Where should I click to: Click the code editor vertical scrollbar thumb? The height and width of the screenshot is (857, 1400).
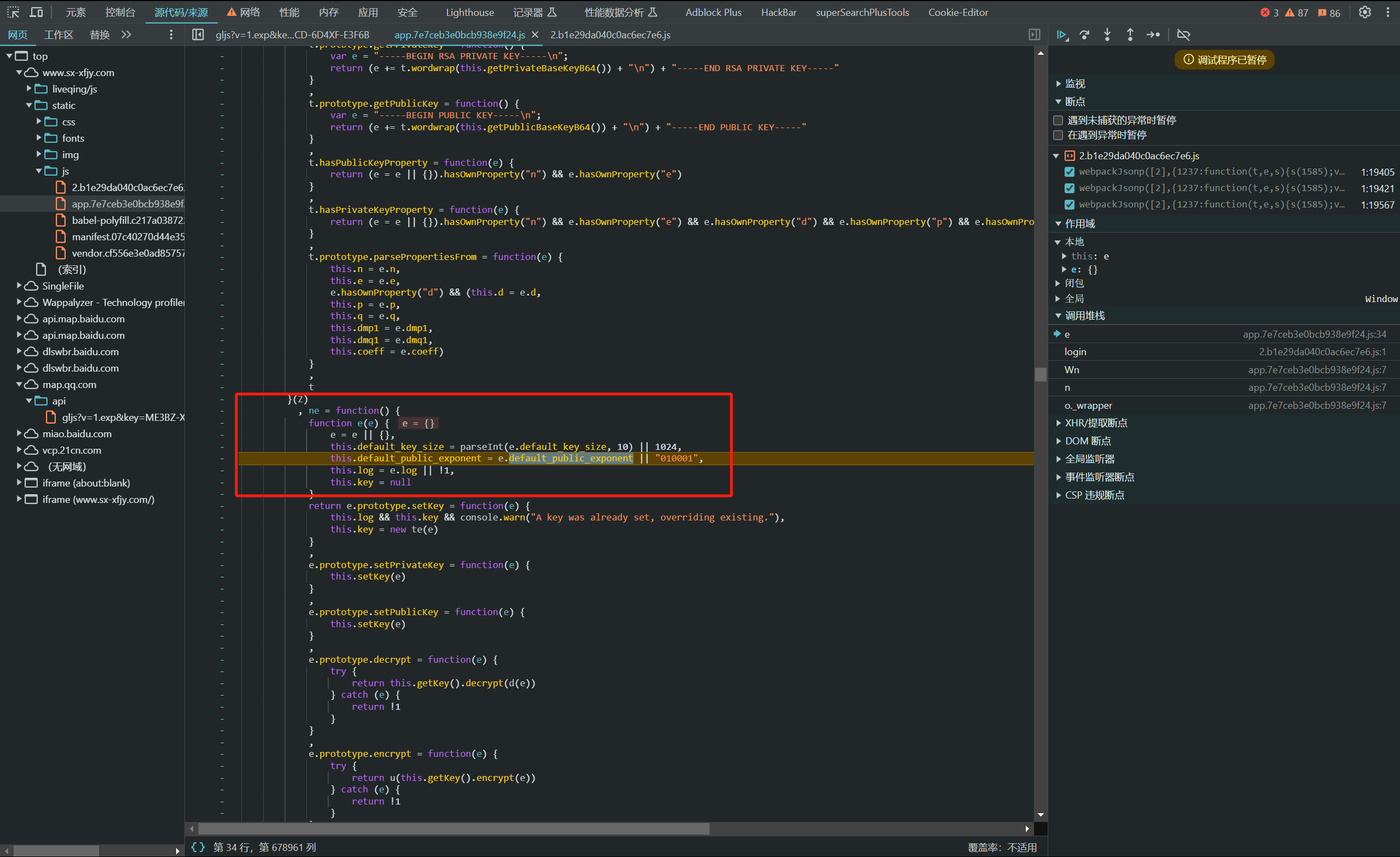(1041, 374)
